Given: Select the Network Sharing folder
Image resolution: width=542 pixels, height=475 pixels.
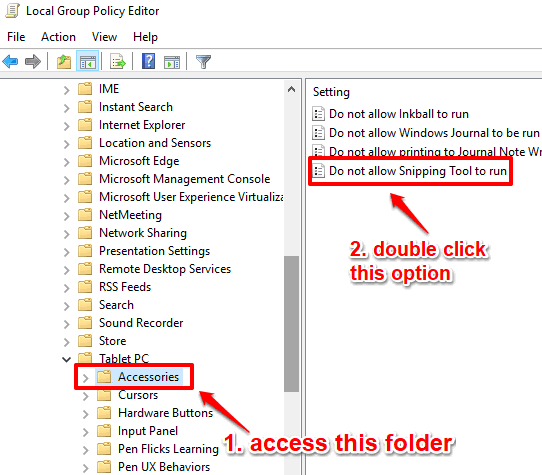Looking at the screenshot, I should 143,233.
